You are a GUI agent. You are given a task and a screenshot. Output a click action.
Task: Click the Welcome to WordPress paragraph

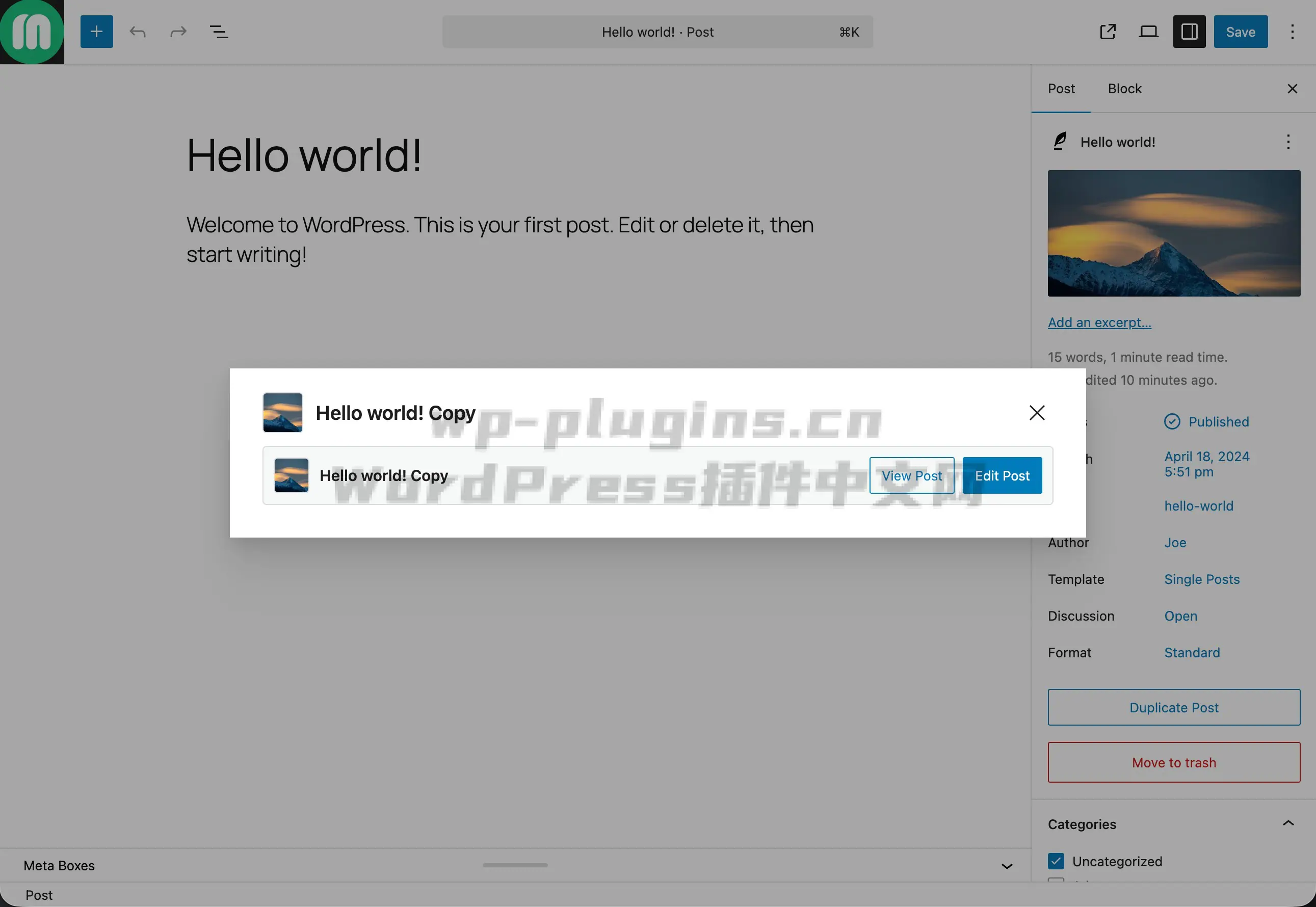pyautogui.click(x=500, y=239)
